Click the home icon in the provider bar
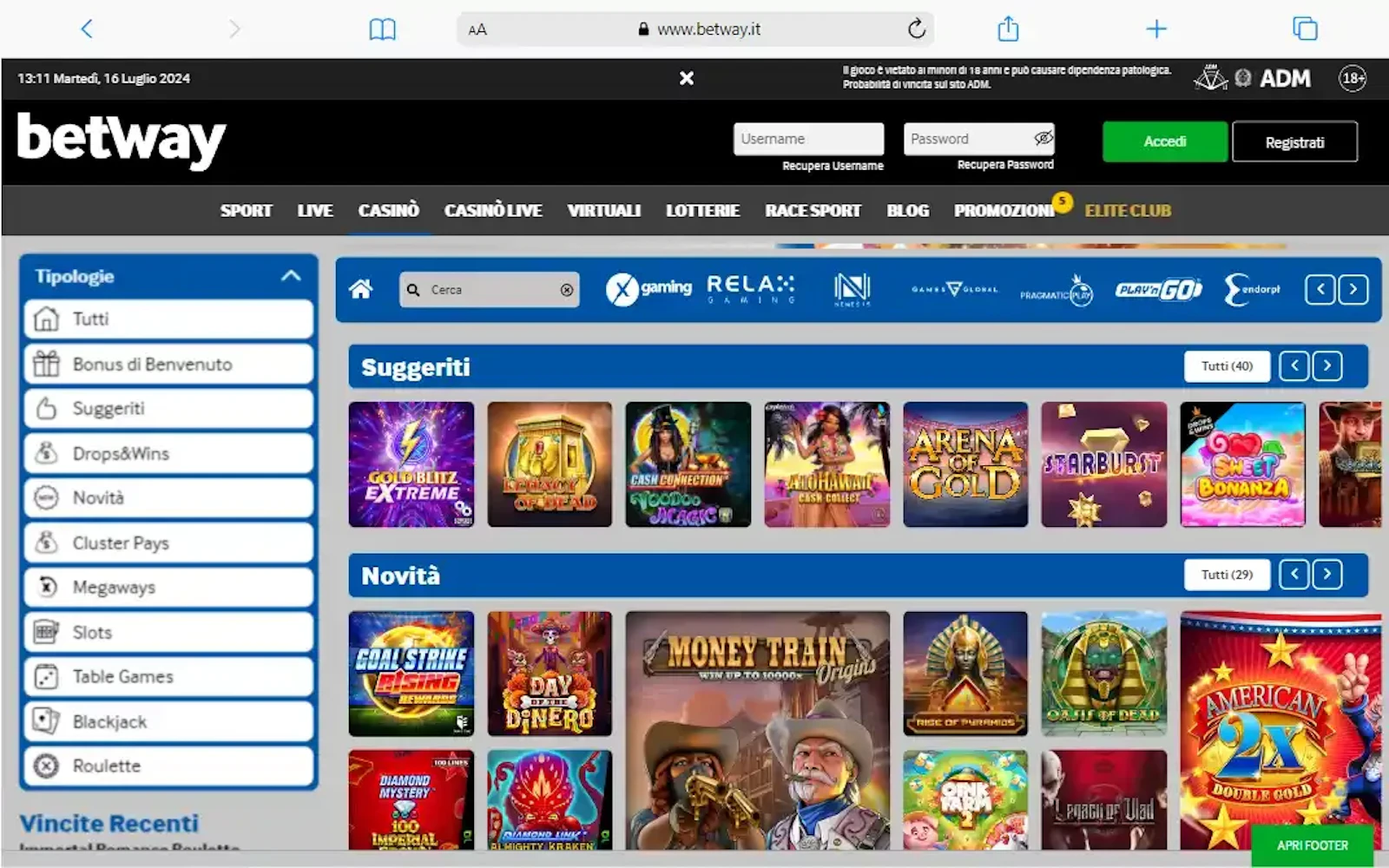The height and width of the screenshot is (868, 1389). pos(361,290)
